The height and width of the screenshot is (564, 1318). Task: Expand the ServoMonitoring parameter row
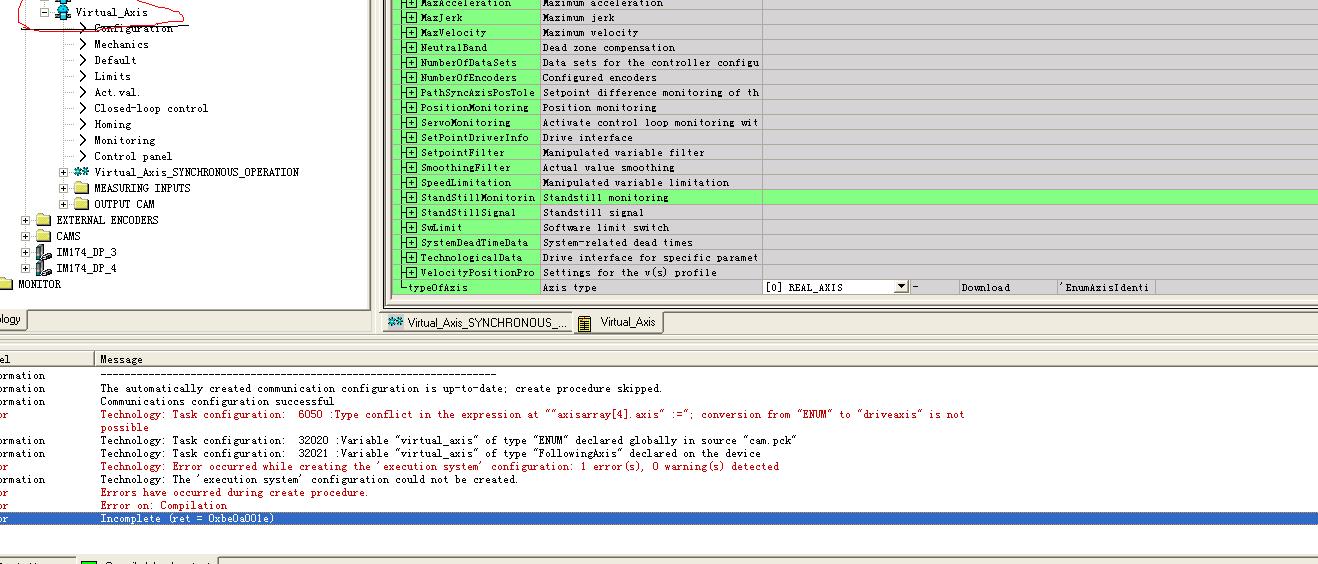(x=411, y=122)
